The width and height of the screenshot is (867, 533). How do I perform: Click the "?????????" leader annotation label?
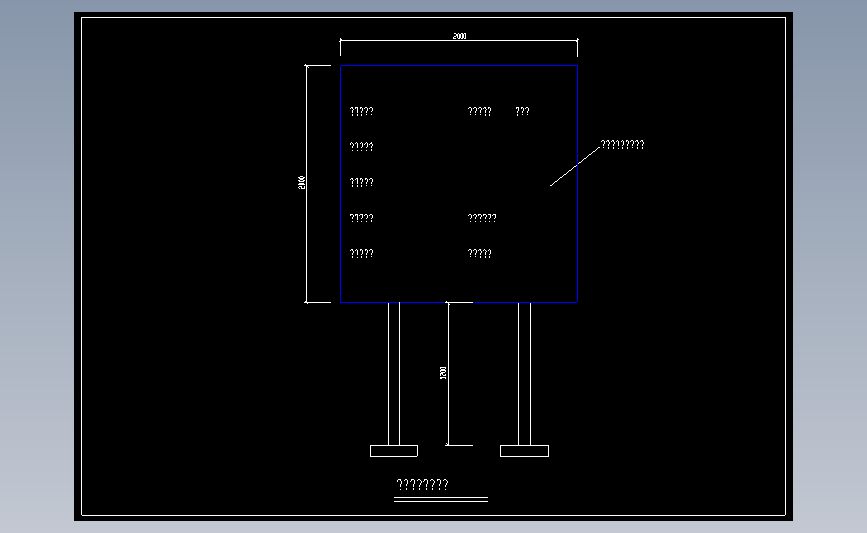coord(622,145)
